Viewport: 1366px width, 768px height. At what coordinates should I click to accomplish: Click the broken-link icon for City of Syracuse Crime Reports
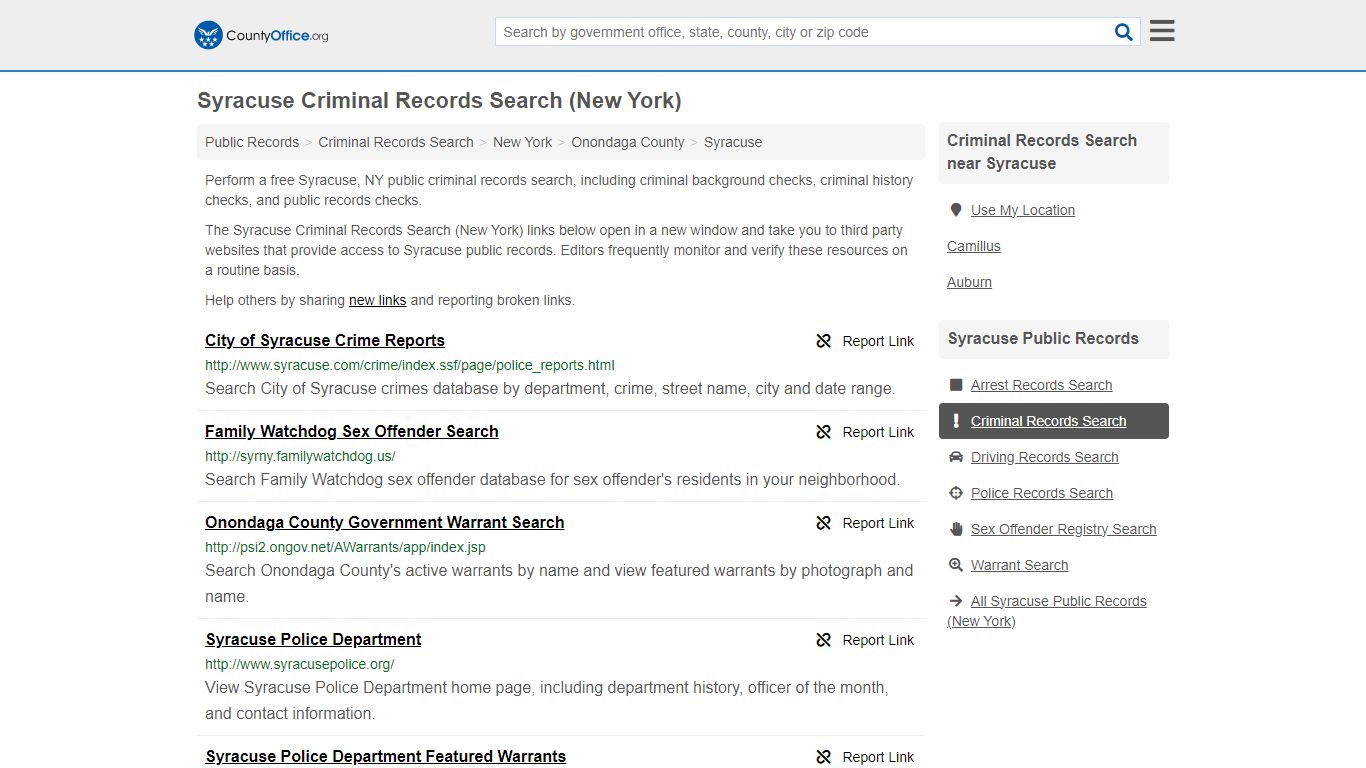[x=824, y=341]
